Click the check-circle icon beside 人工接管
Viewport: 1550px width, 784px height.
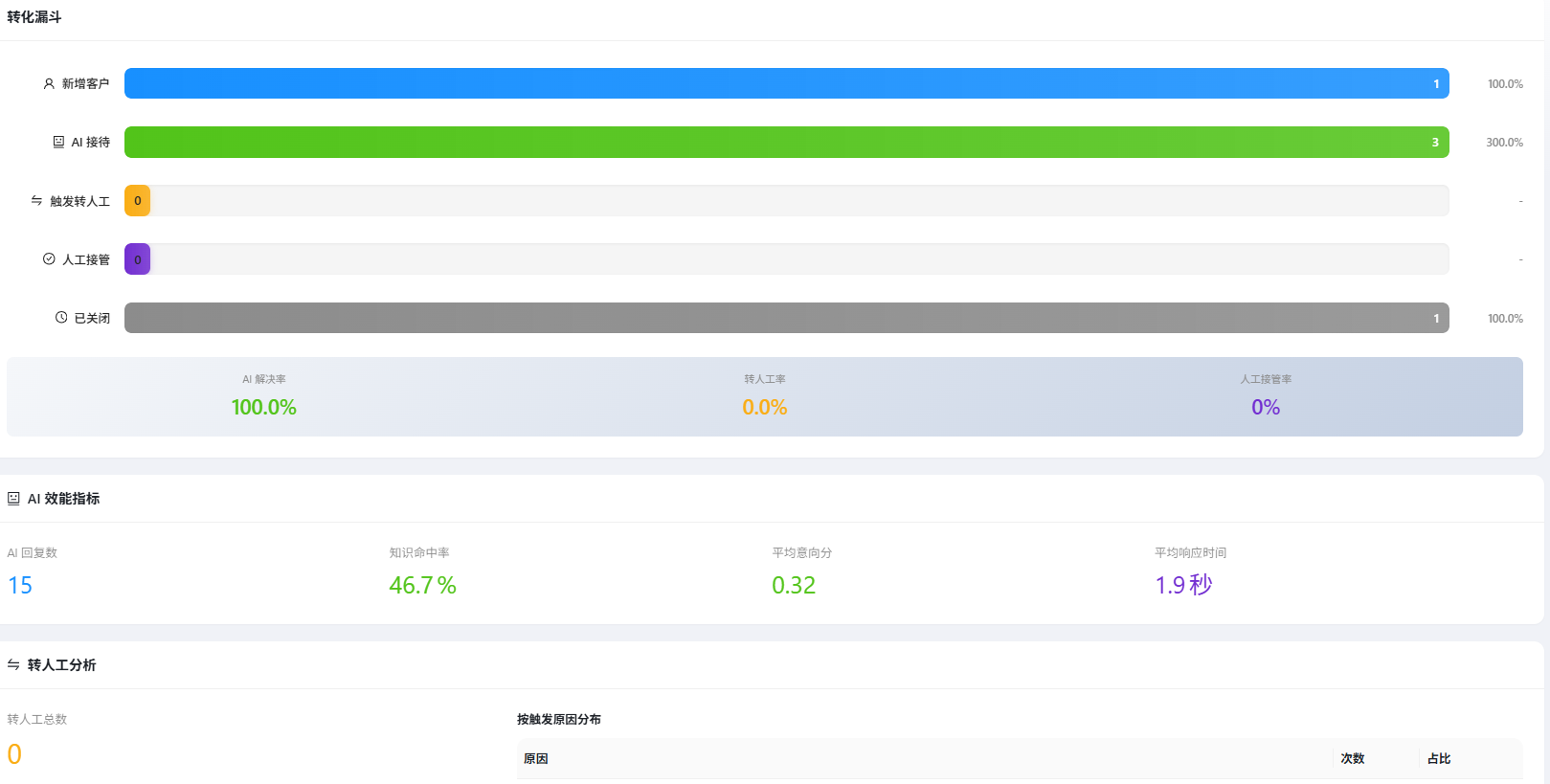(49, 258)
